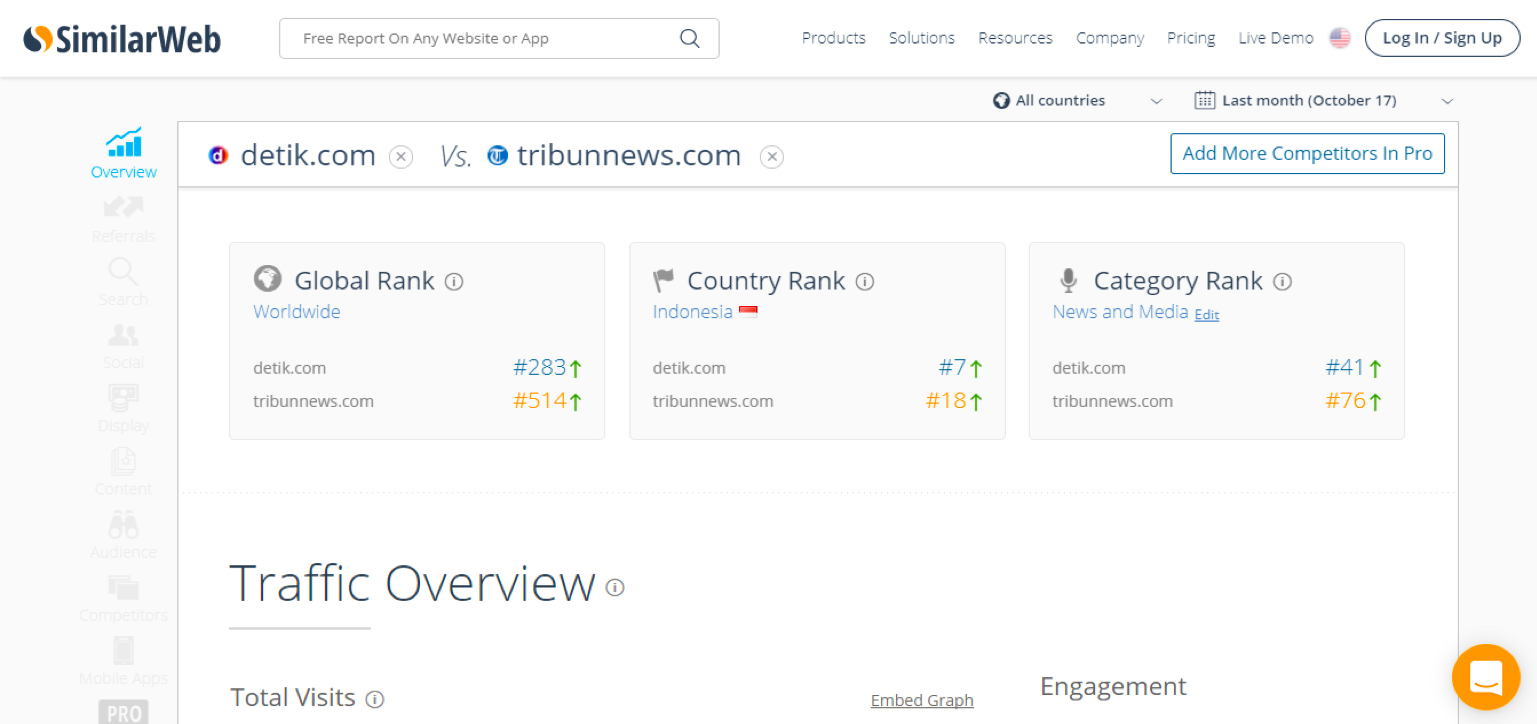Go to the Pricing page
Image resolution: width=1537 pixels, height=724 pixels.
point(1191,38)
